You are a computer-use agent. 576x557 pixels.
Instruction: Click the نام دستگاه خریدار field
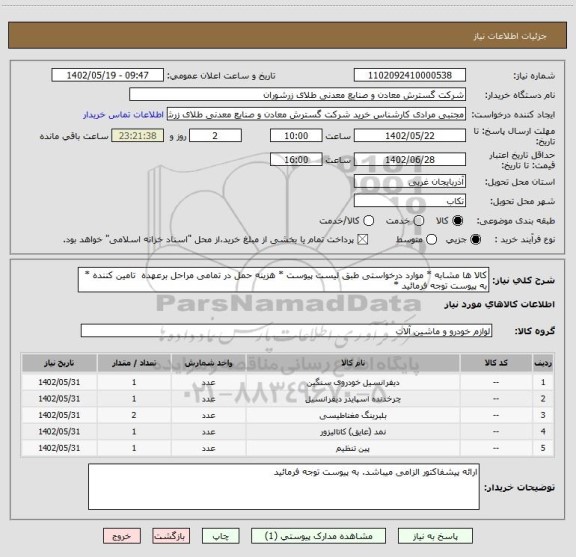pos(298,94)
